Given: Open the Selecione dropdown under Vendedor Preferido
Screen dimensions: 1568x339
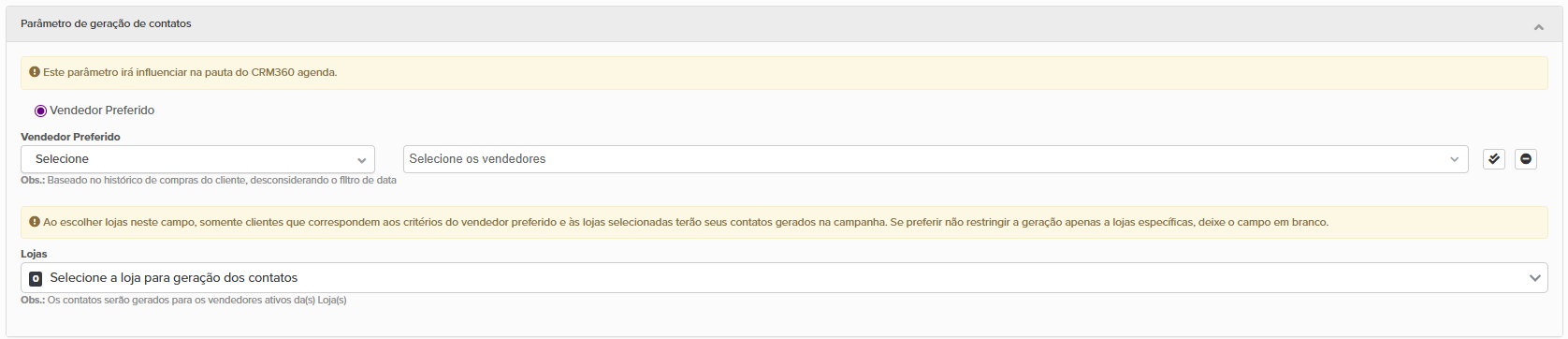Looking at the screenshot, I should tap(197, 159).
